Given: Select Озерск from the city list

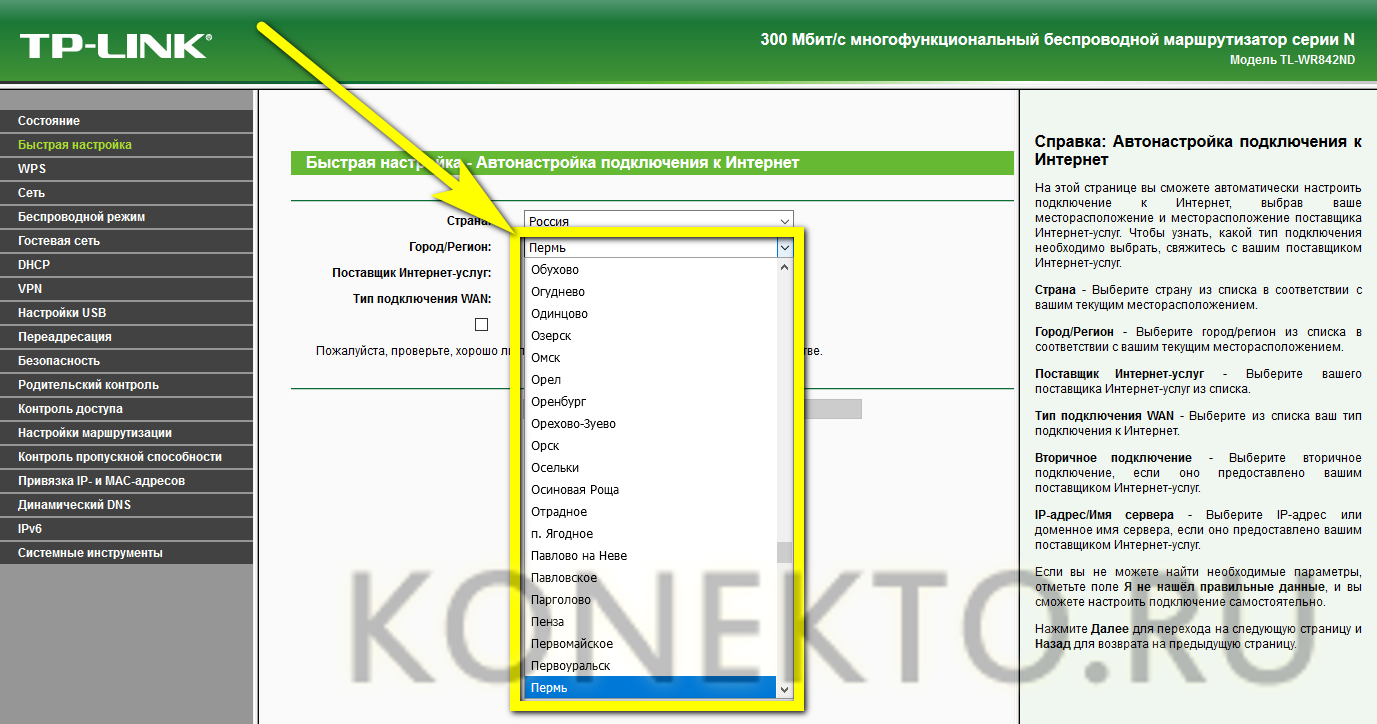Looking at the screenshot, I should tap(650, 336).
